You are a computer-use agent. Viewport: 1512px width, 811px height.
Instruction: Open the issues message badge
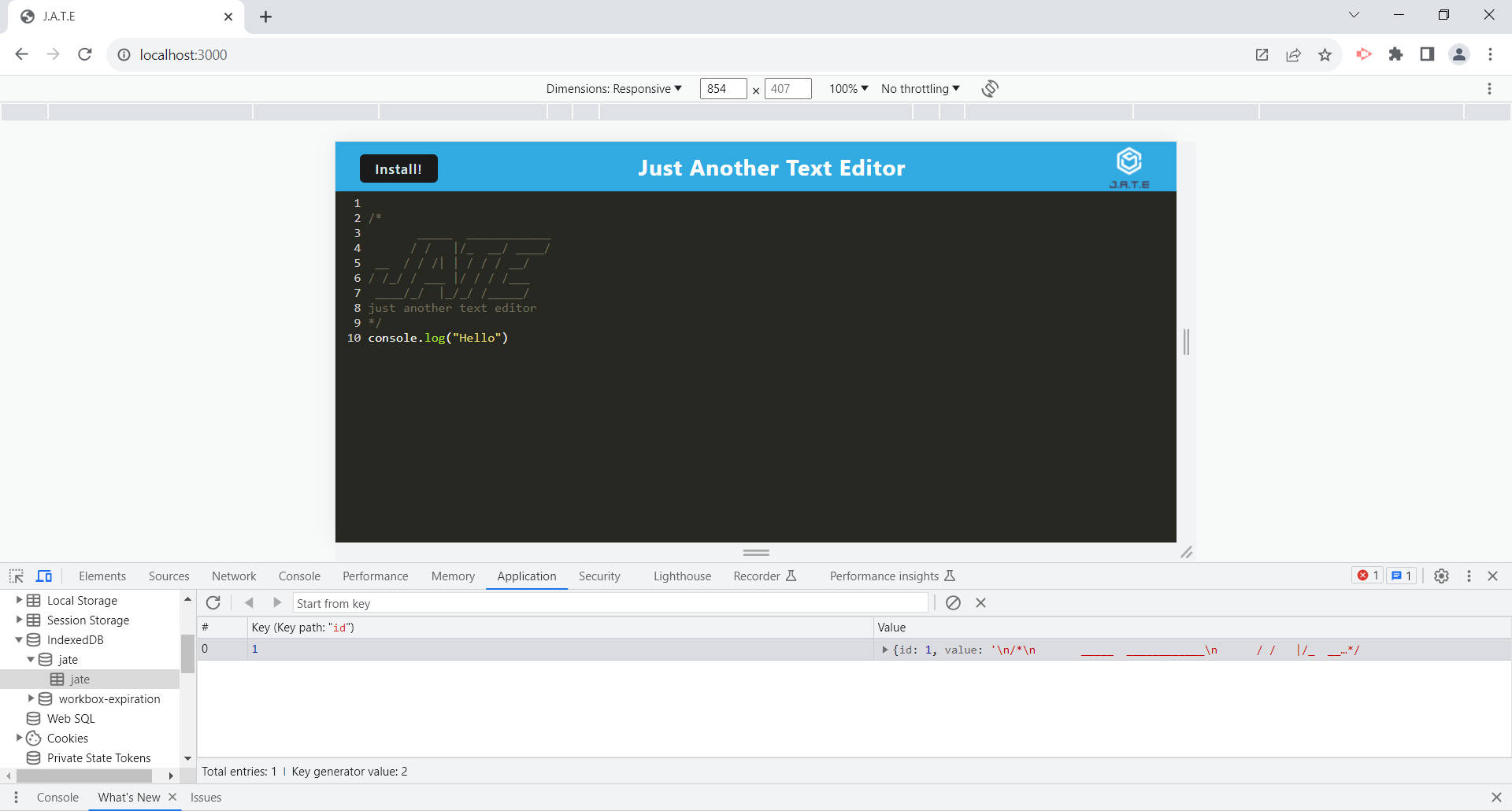(1400, 575)
